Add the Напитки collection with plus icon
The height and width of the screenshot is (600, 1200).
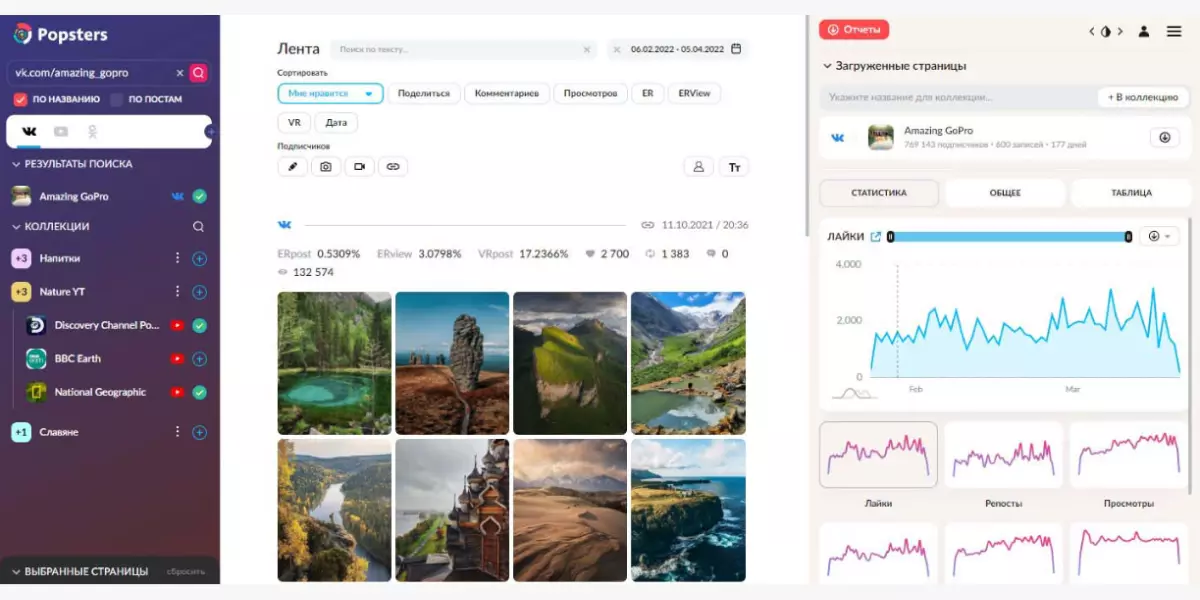(x=199, y=258)
